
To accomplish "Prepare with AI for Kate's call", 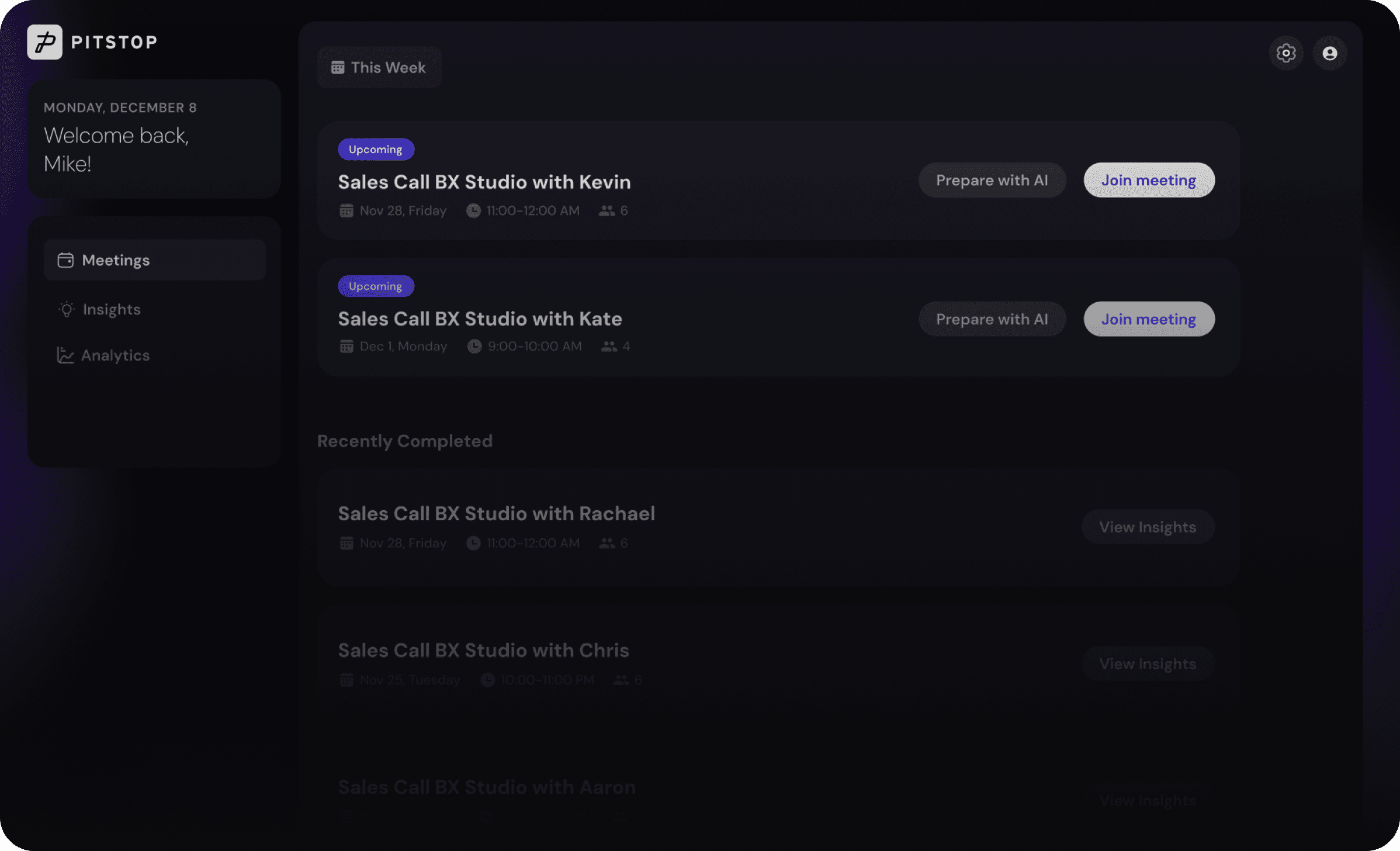I will pyautogui.click(x=992, y=319).
